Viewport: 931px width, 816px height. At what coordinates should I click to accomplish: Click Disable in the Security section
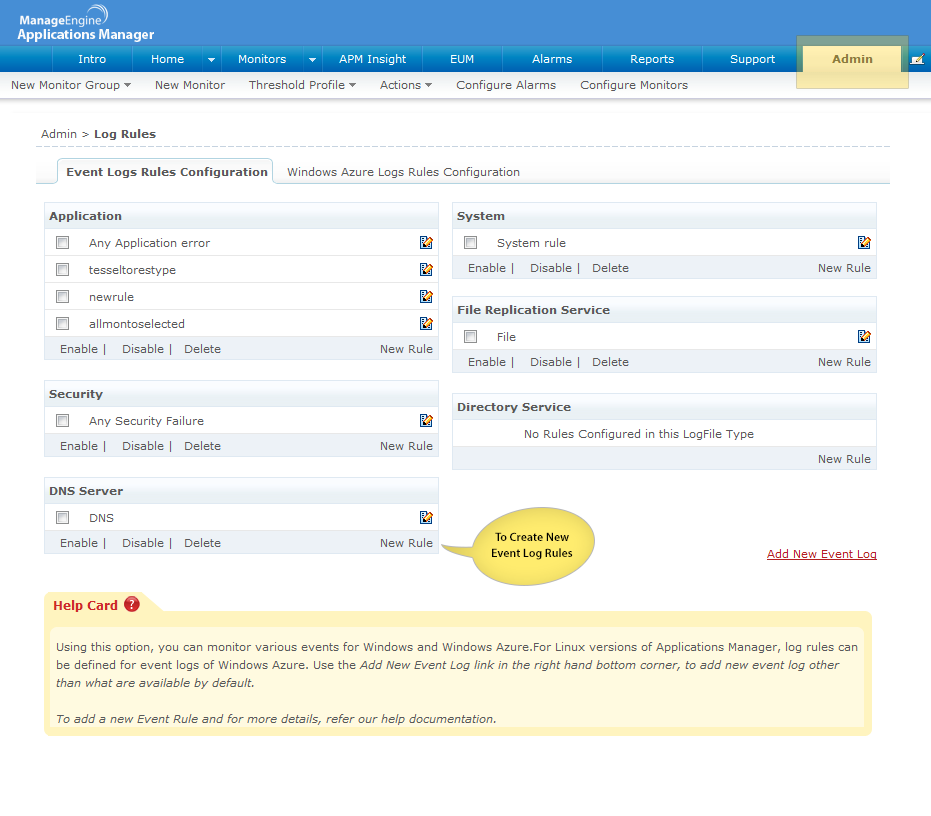click(142, 445)
